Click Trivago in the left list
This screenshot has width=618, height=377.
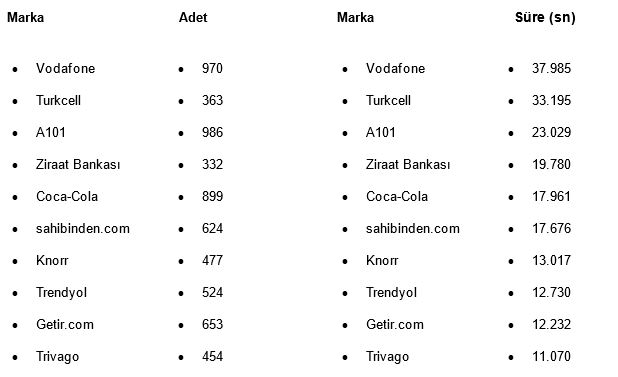point(58,357)
